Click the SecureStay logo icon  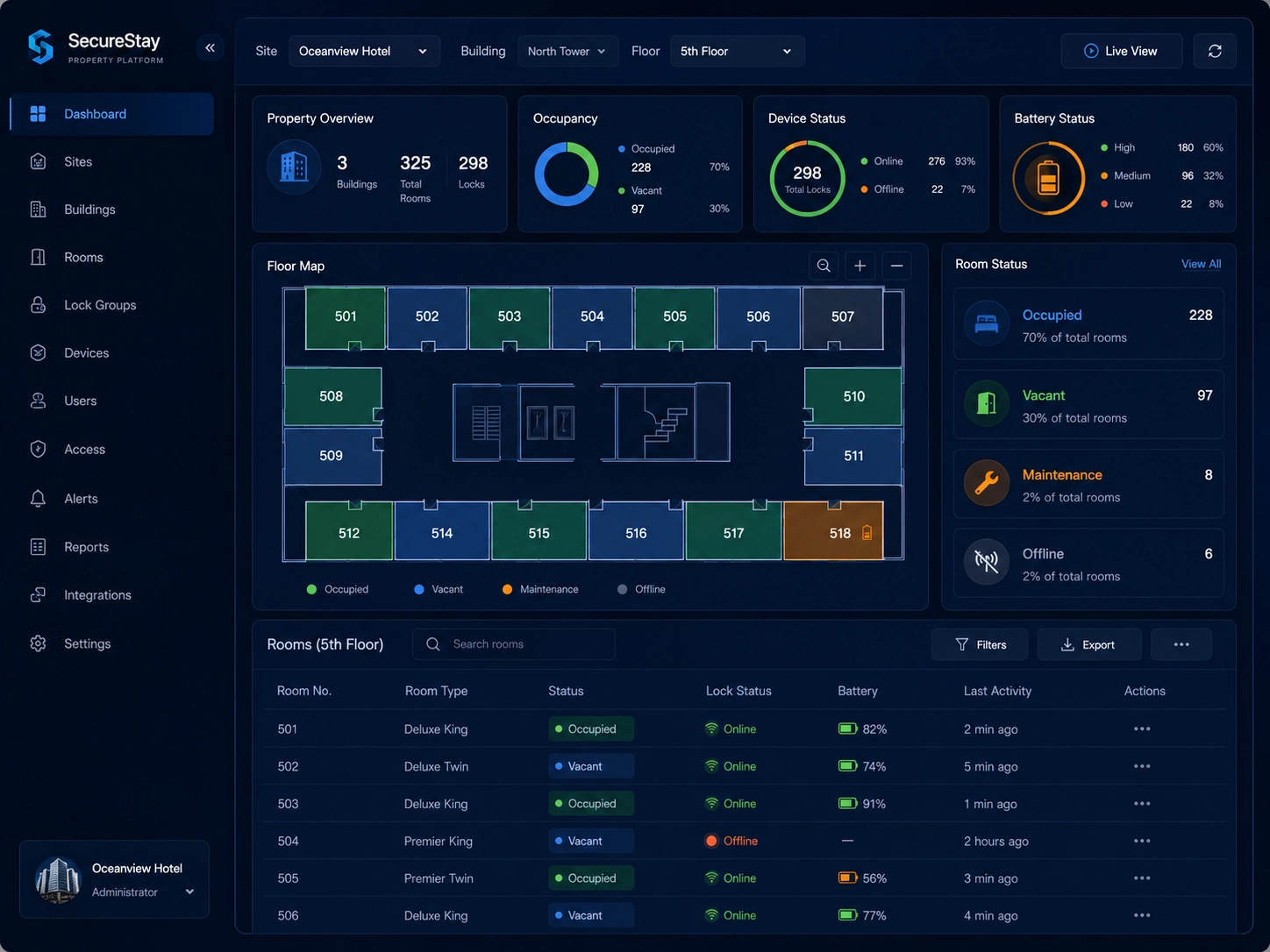point(40,47)
